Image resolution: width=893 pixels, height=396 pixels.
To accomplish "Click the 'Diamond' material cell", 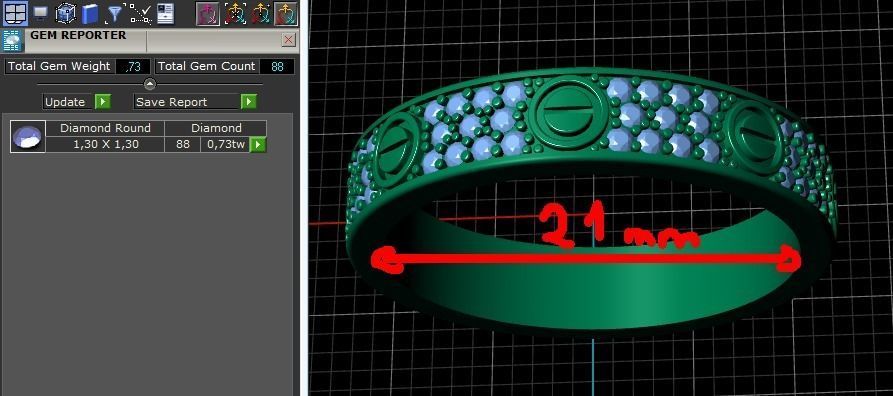I will [x=216, y=128].
